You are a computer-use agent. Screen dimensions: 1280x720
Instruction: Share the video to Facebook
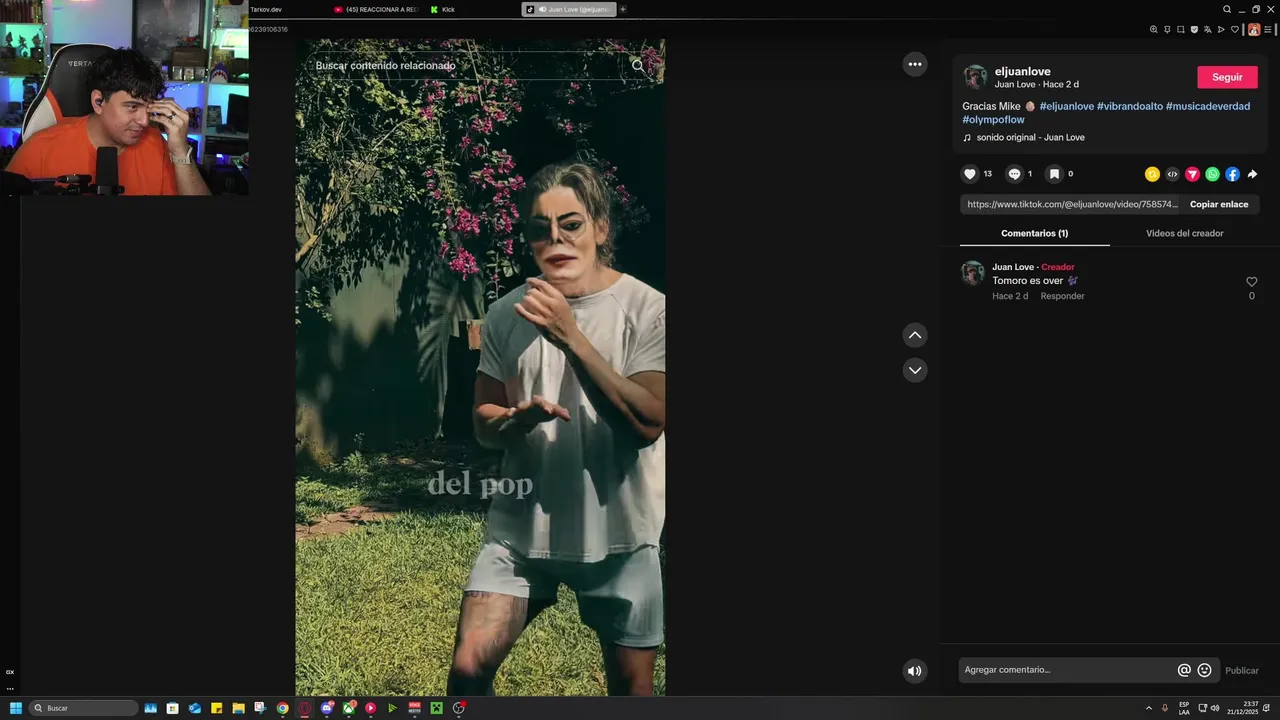pos(1232,174)
